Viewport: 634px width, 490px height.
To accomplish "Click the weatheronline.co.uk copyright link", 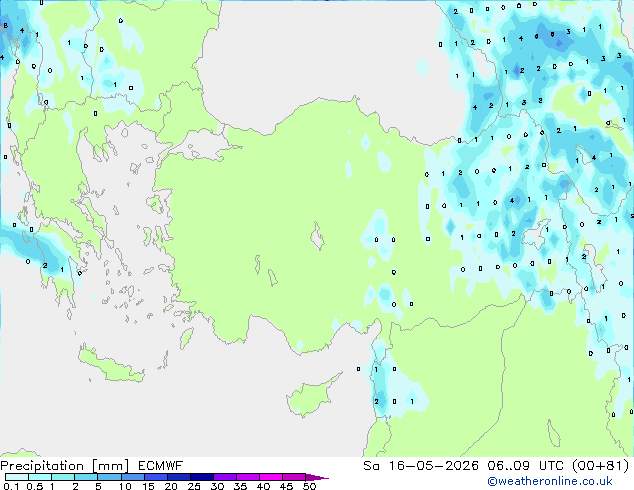I will click(550, 481).
